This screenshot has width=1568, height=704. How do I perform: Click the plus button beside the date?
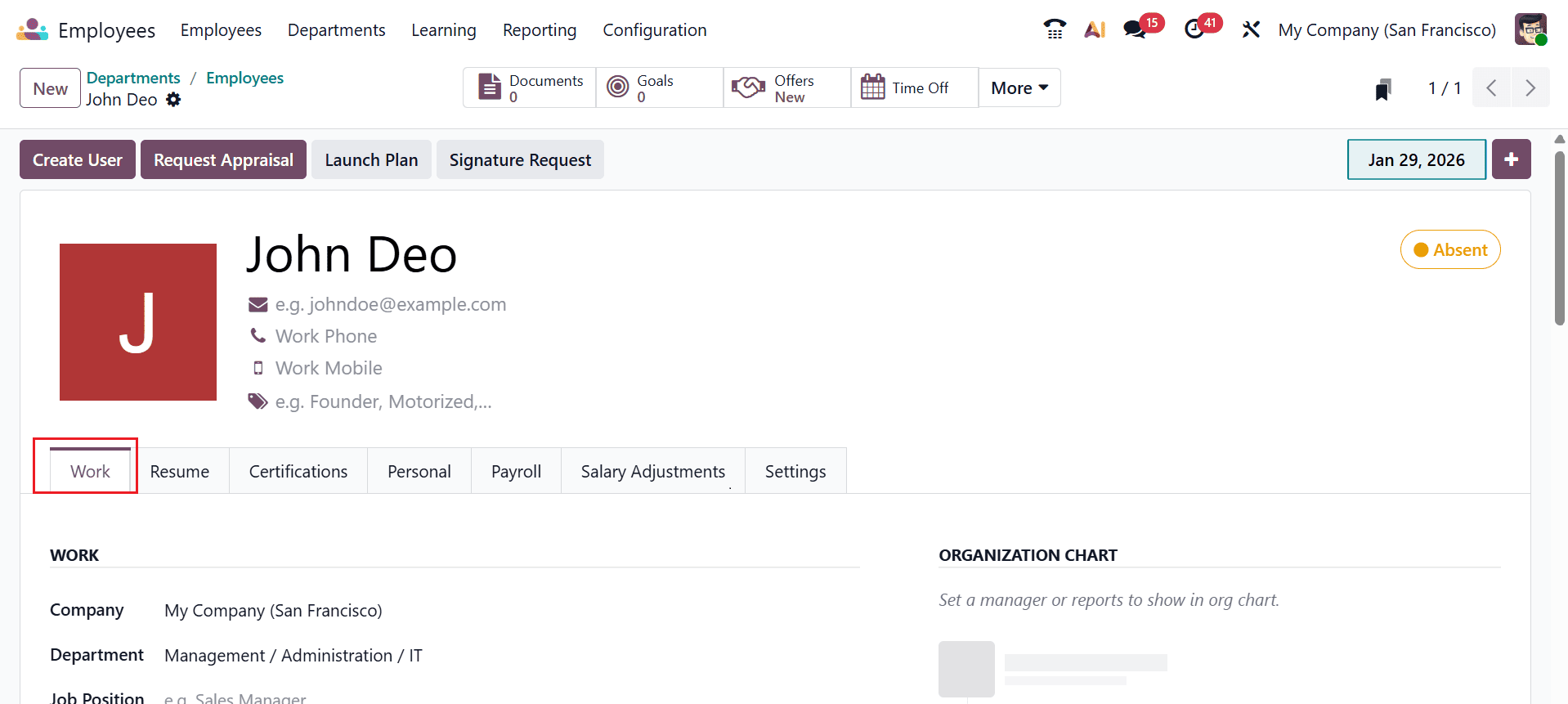coord(1511,159)
